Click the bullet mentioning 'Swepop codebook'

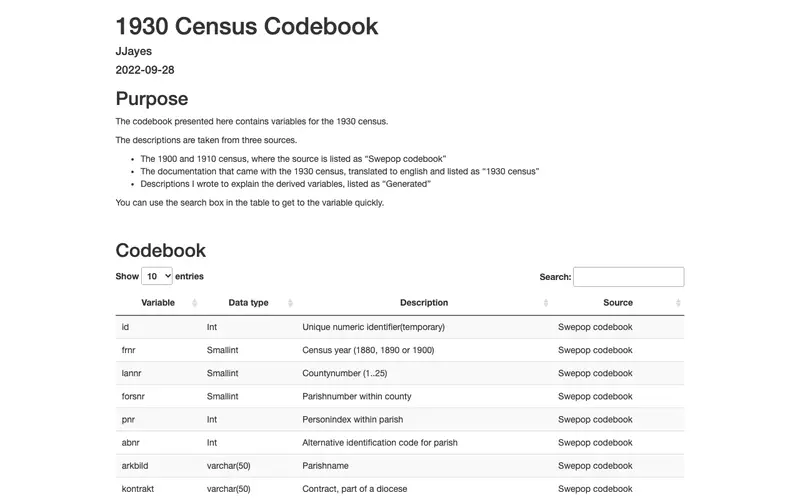[x=293, y=159]
